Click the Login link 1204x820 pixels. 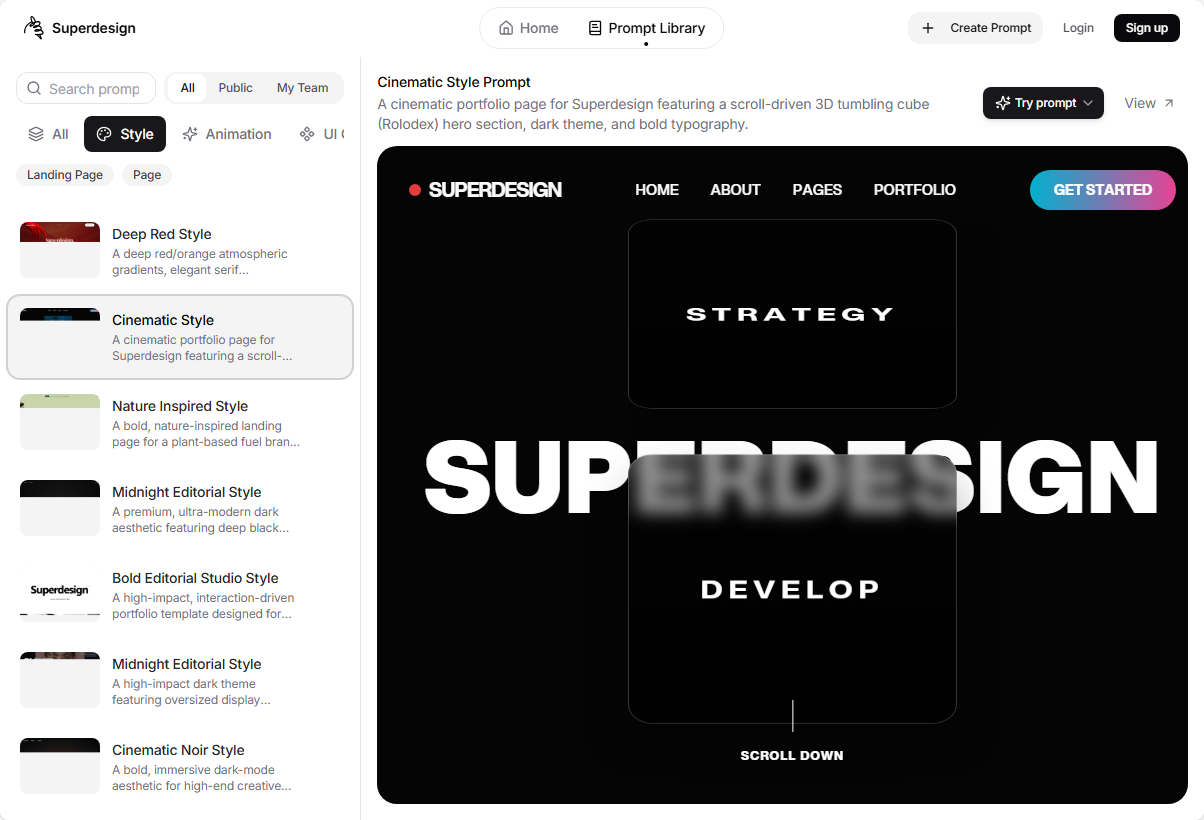[x=1077, y=28]
